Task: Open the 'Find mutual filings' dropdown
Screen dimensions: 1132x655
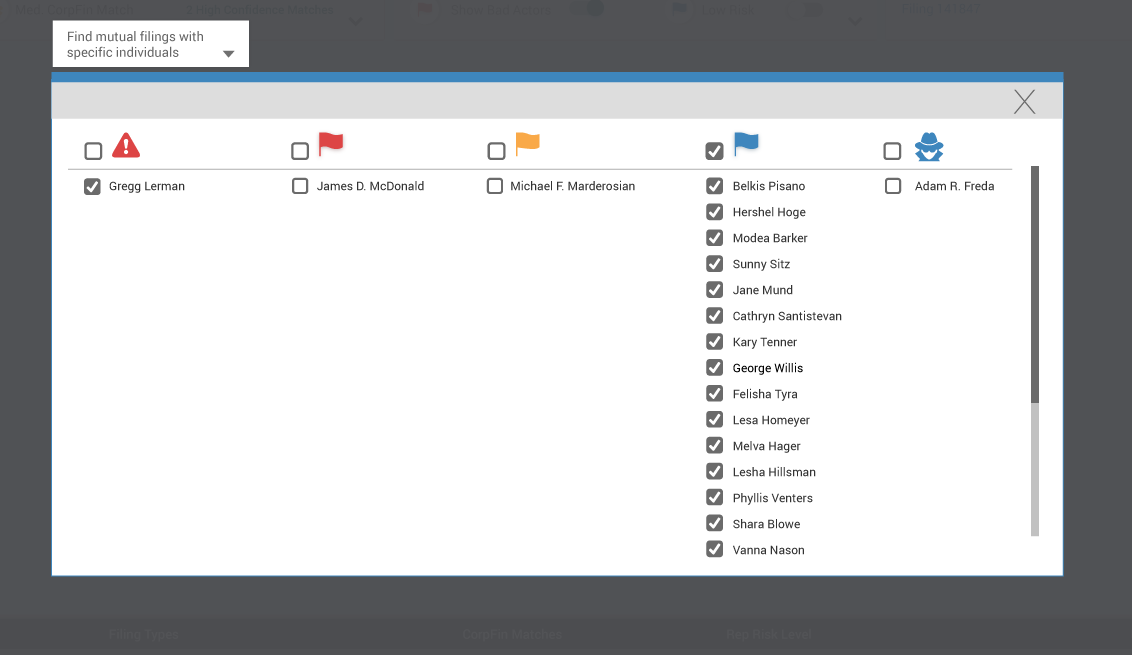Action: click(x=150, y=45)
